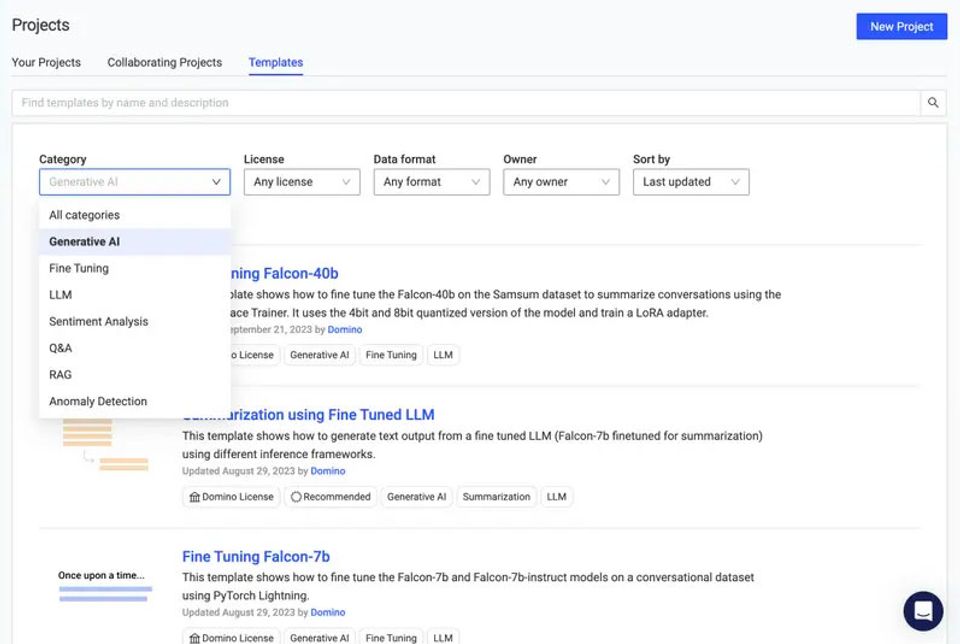Select Anomaly Detection category option
The height and width of the screenshot is (644, 960).
[135, 402]
